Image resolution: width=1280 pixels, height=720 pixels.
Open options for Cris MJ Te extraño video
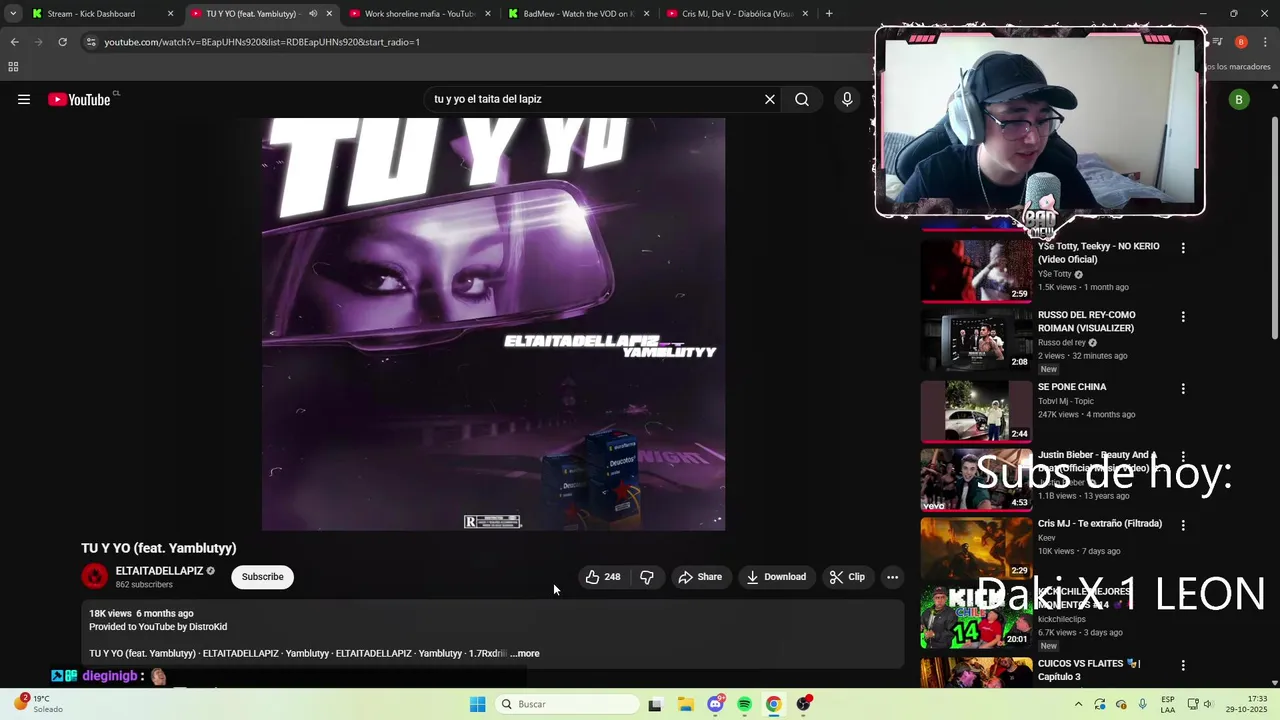tap(1183, 525)
